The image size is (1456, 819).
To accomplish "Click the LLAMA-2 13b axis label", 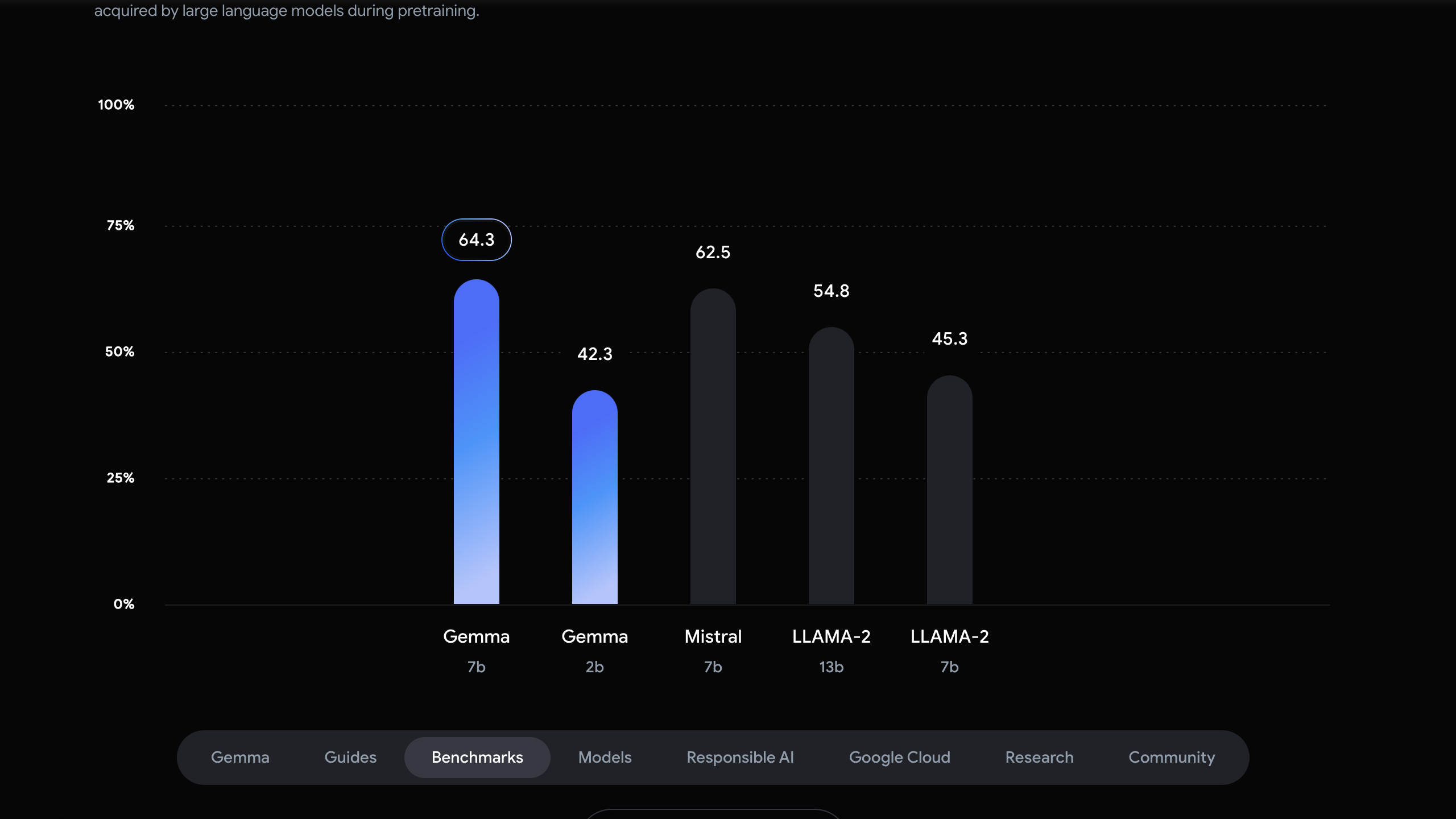I will pos(832,651).
